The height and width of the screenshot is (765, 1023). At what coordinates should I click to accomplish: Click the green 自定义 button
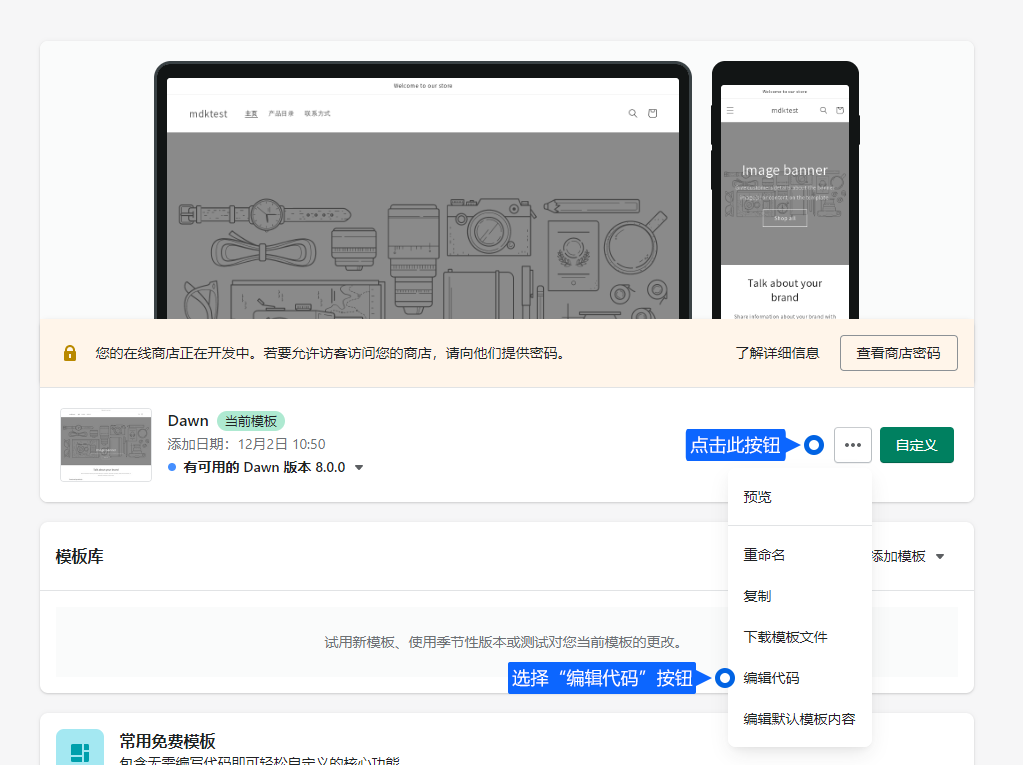click(x=916, y=445)
